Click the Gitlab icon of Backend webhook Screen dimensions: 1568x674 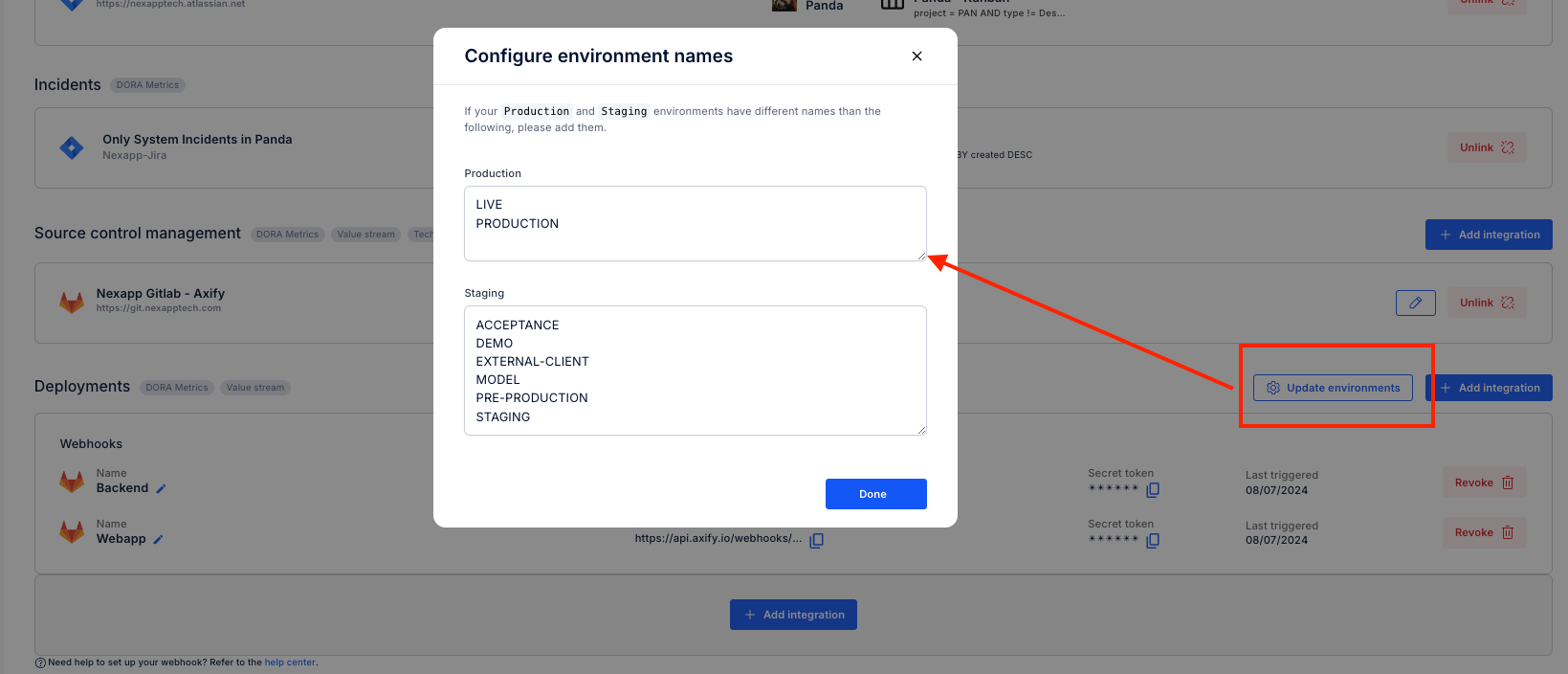click(x=72, y=482)
